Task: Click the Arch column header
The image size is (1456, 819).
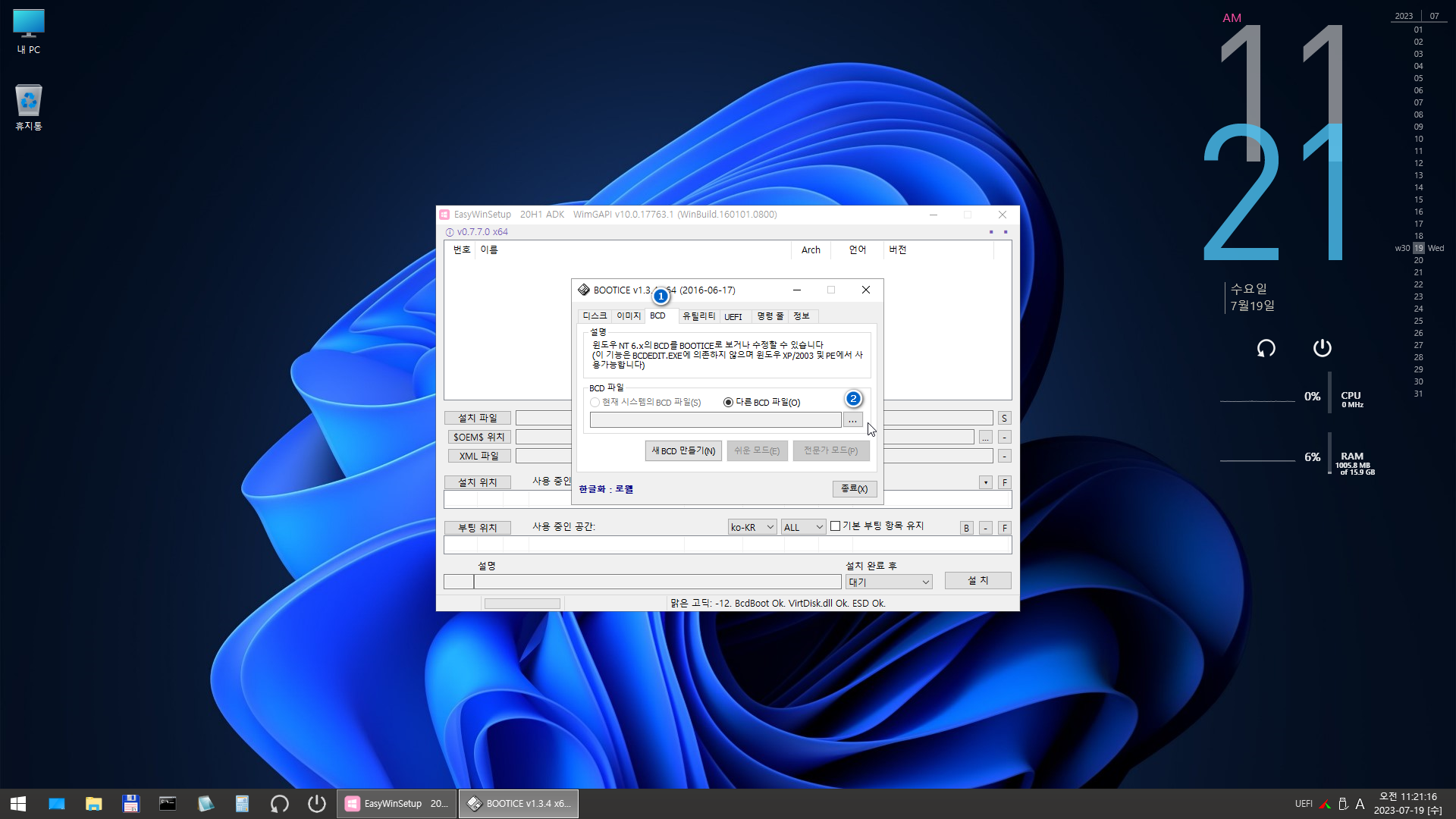Action: (x=811, y=249)
